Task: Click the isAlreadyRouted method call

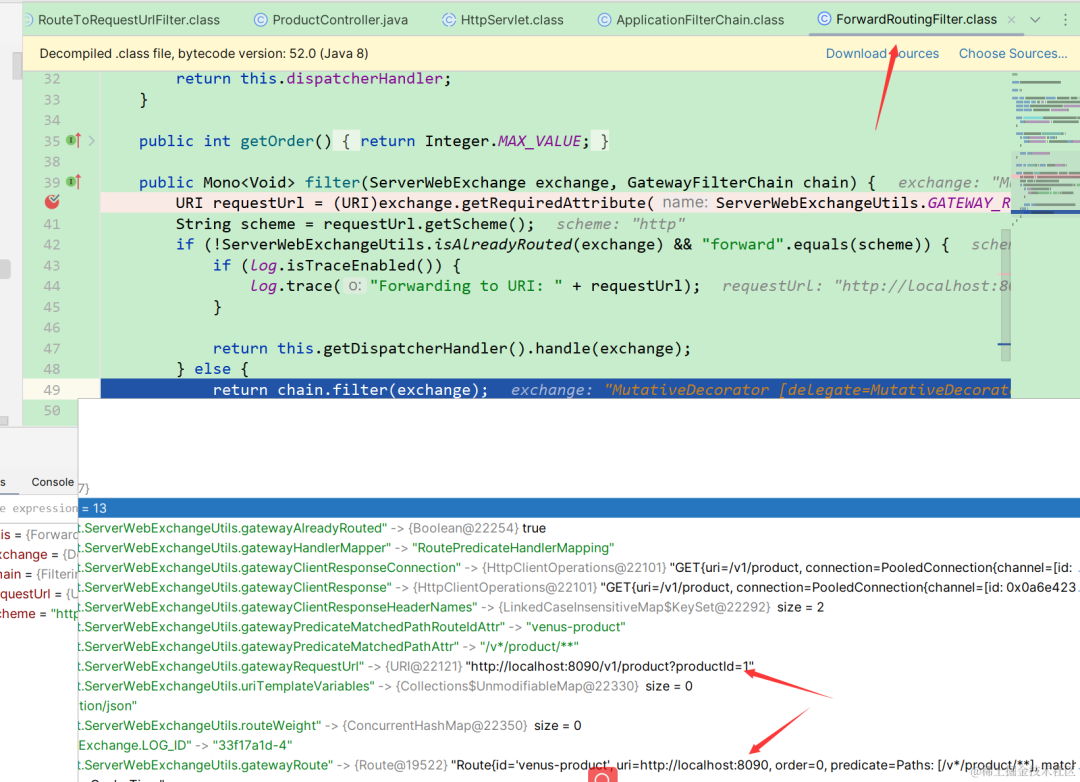Action: click(x=503, y=245)
